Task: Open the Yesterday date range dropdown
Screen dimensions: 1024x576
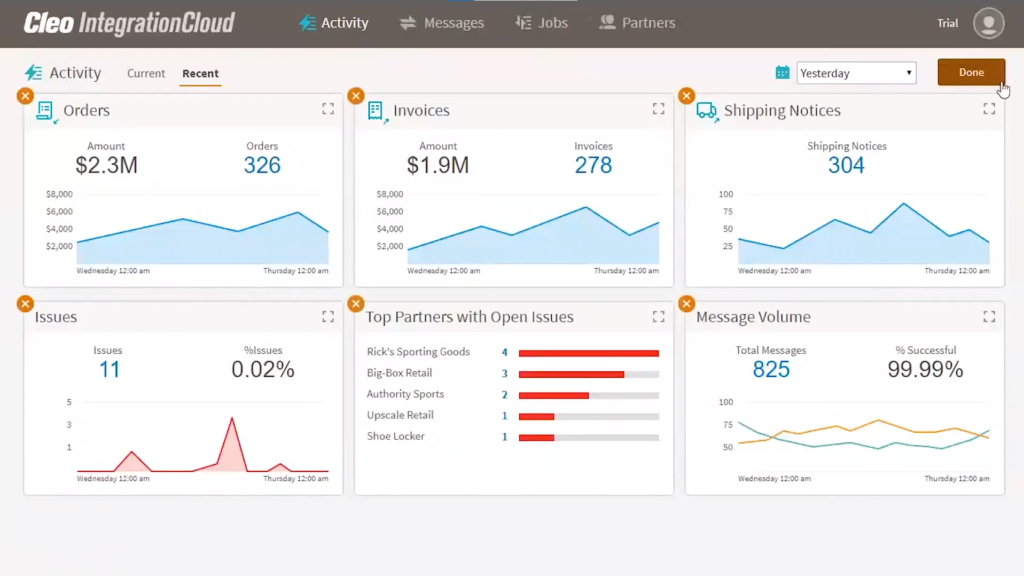Action: pyautogui.click(x=856, y=73)
